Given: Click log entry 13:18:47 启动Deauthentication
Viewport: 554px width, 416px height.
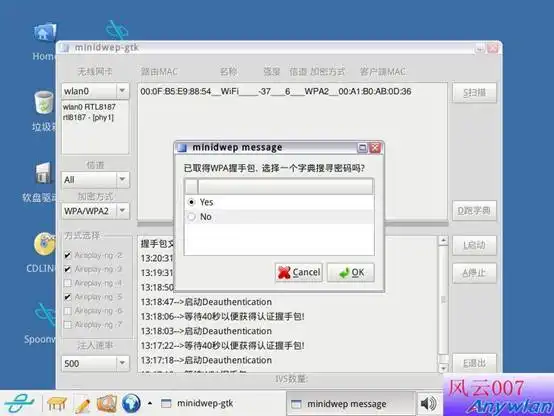Looking at the screenshot, I should 206,302.
